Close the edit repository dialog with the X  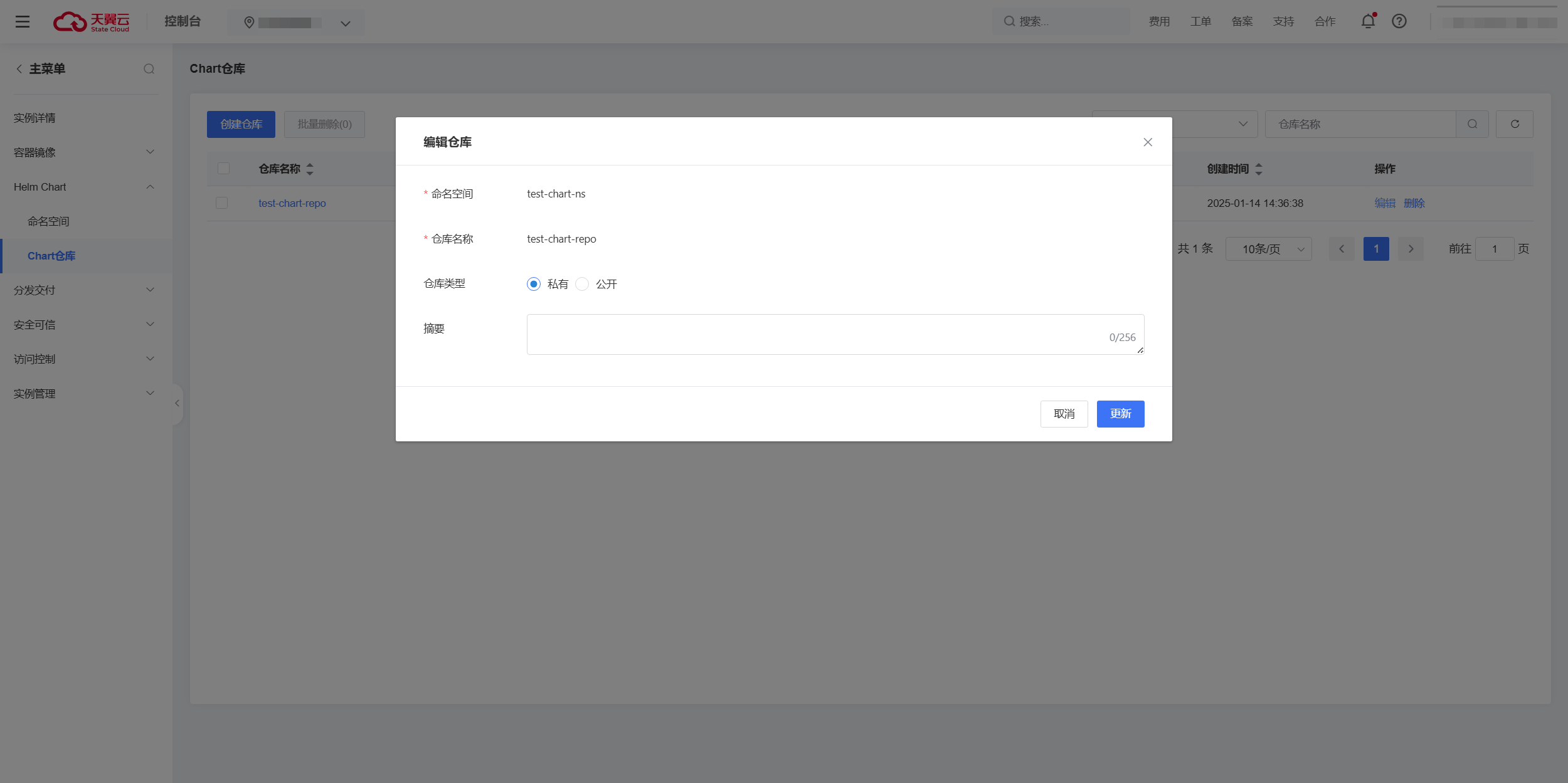(x=1148, y=142)
